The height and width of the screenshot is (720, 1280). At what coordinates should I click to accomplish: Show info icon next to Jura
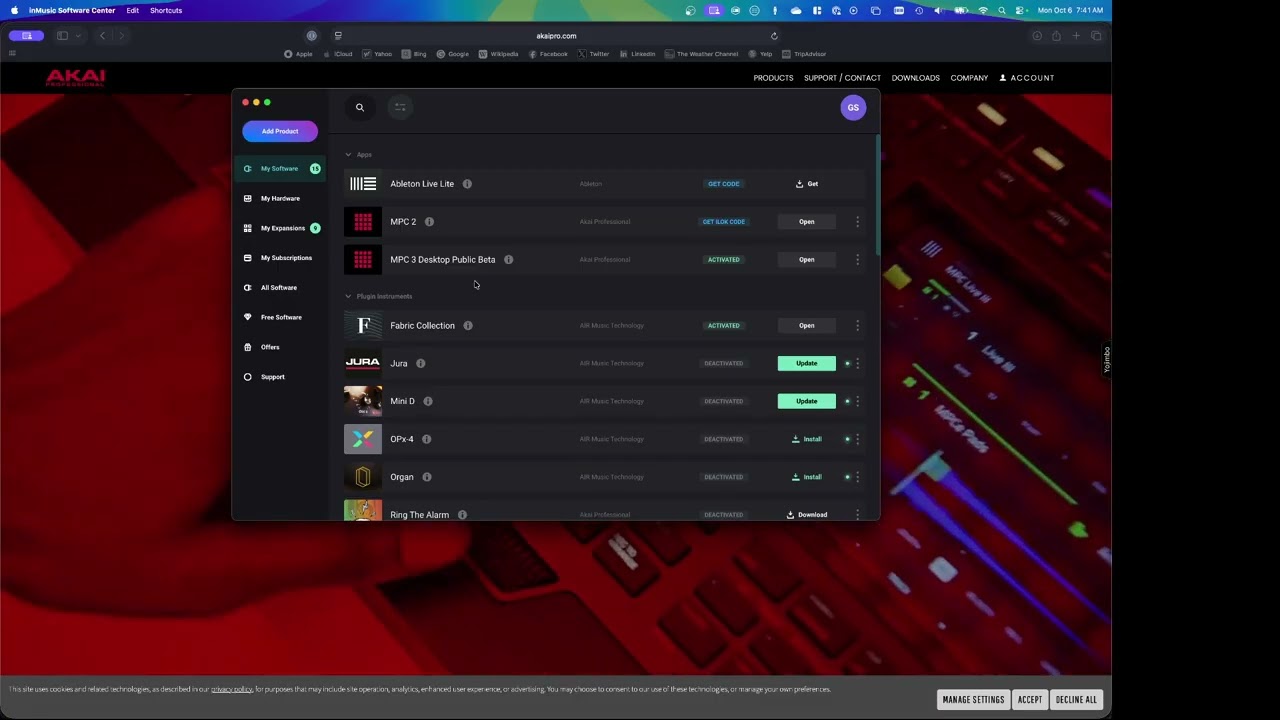tap(420, 364)
